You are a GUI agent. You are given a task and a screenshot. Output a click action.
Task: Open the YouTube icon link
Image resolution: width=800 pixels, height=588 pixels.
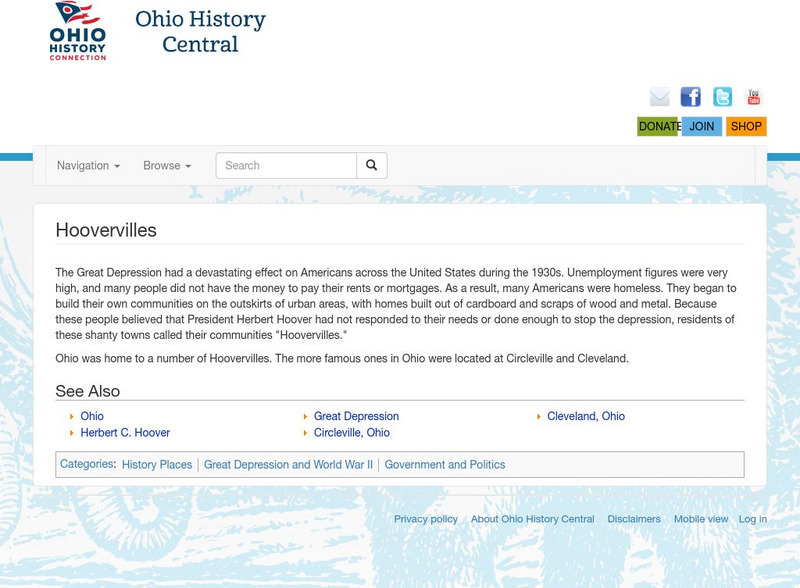click(x=753, y=97)
